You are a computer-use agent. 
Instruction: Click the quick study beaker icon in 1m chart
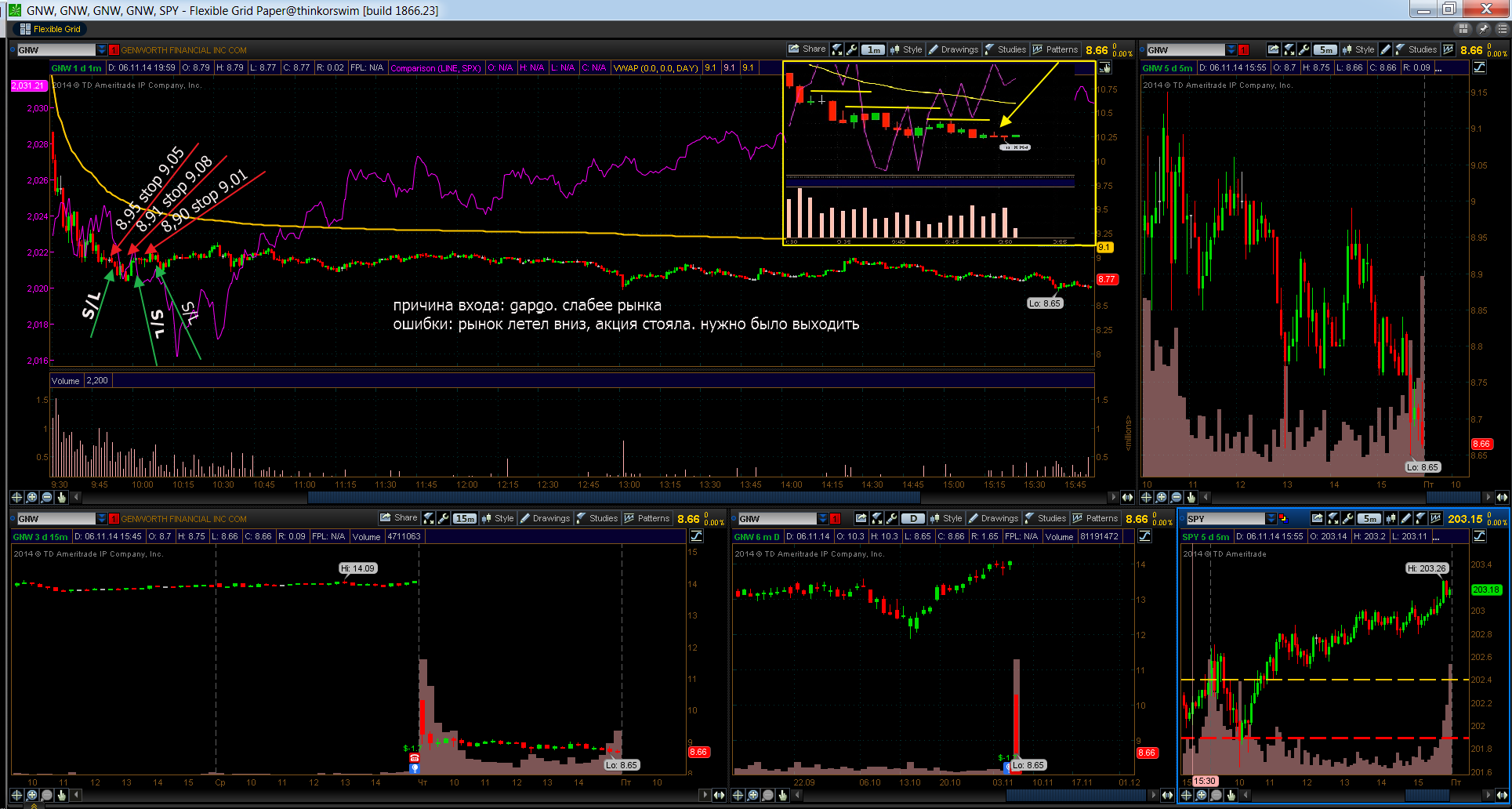(x=837, y=49)
